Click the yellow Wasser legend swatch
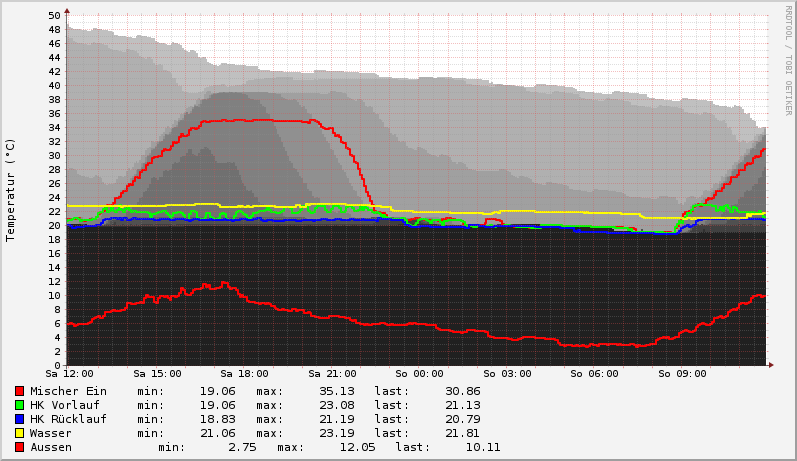This screenshot has width=797, height=461. pyautogui.click(x=19, y=433)
